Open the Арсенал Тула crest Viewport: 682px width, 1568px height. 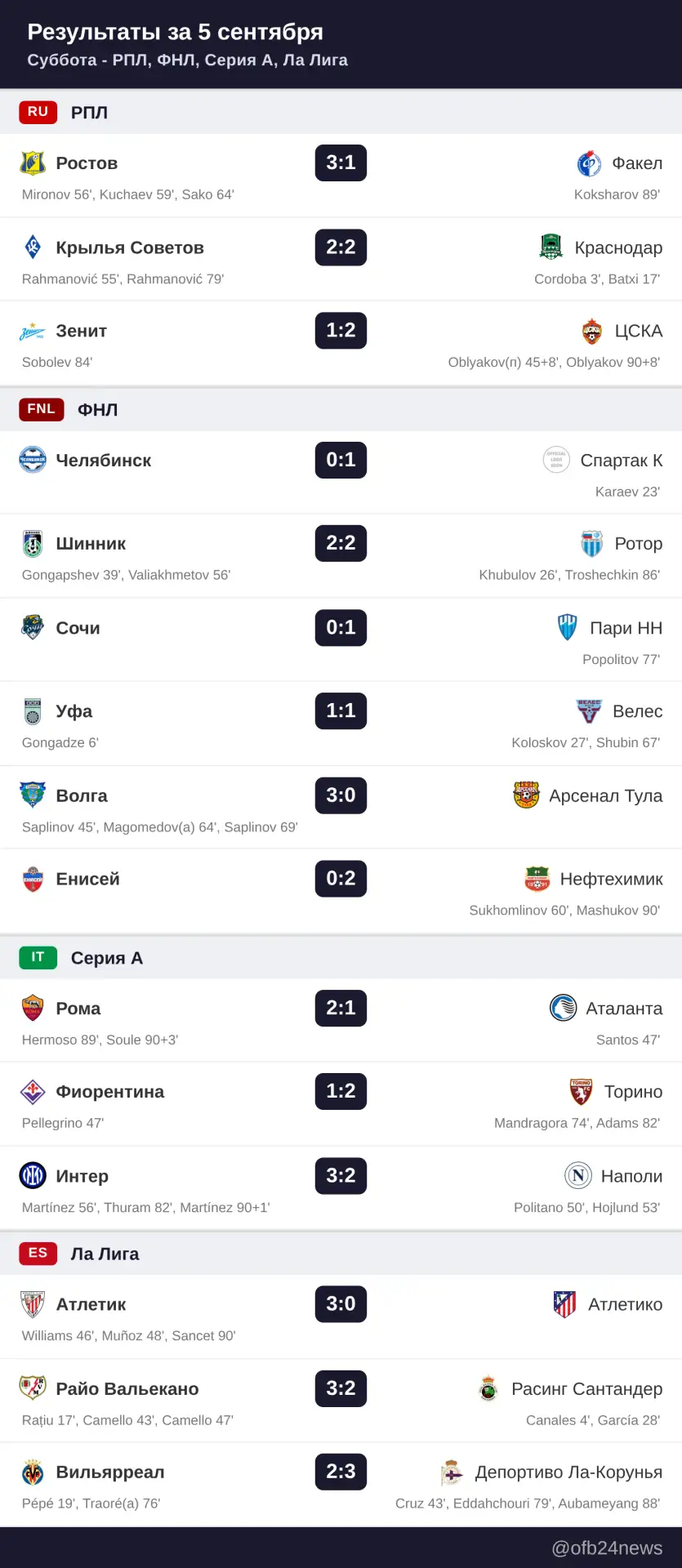point(526,795)
